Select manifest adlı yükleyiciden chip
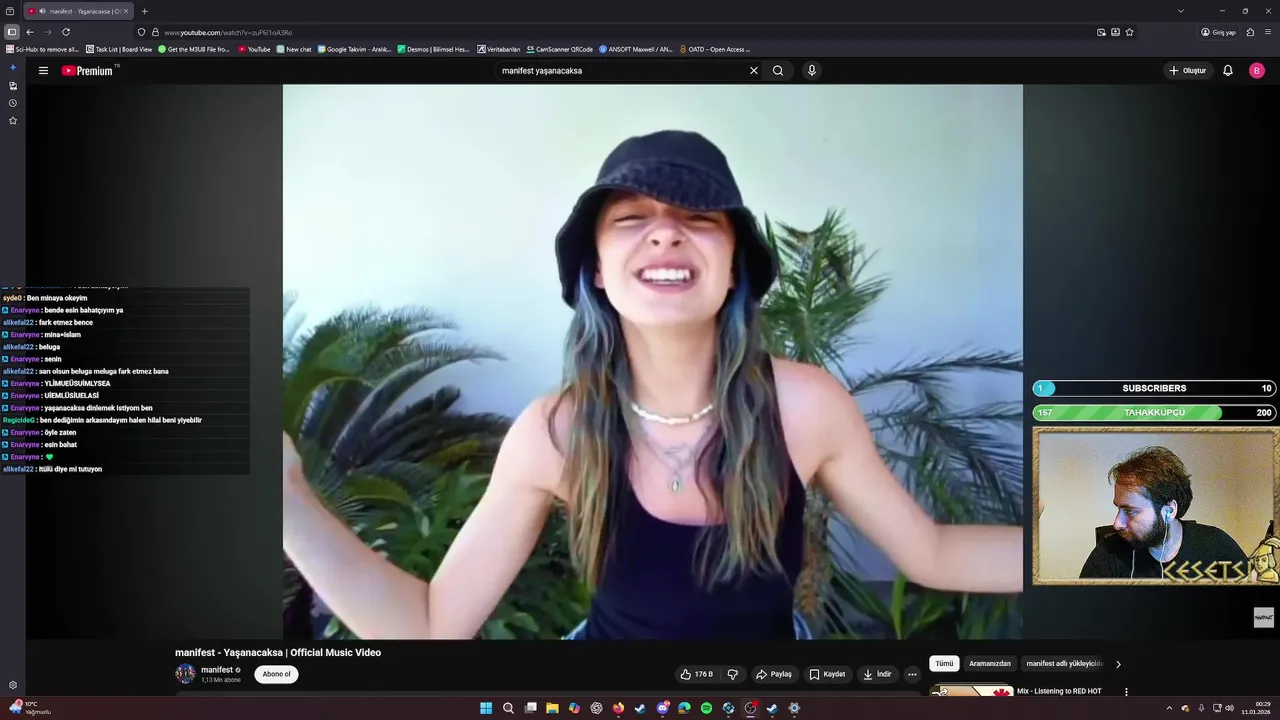Screen dimensions: 1280x720 coord(1064,664)
